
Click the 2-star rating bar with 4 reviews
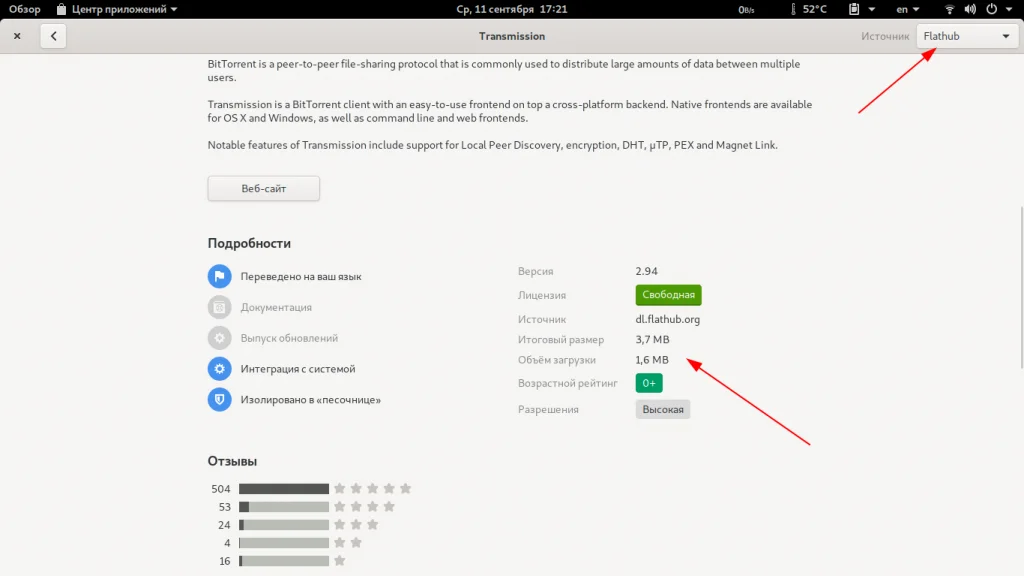283,543
